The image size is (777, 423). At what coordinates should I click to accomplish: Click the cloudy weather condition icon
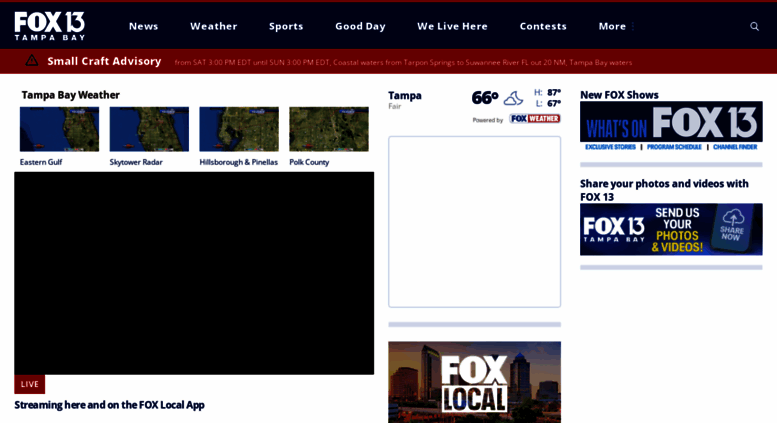[513, 98]
